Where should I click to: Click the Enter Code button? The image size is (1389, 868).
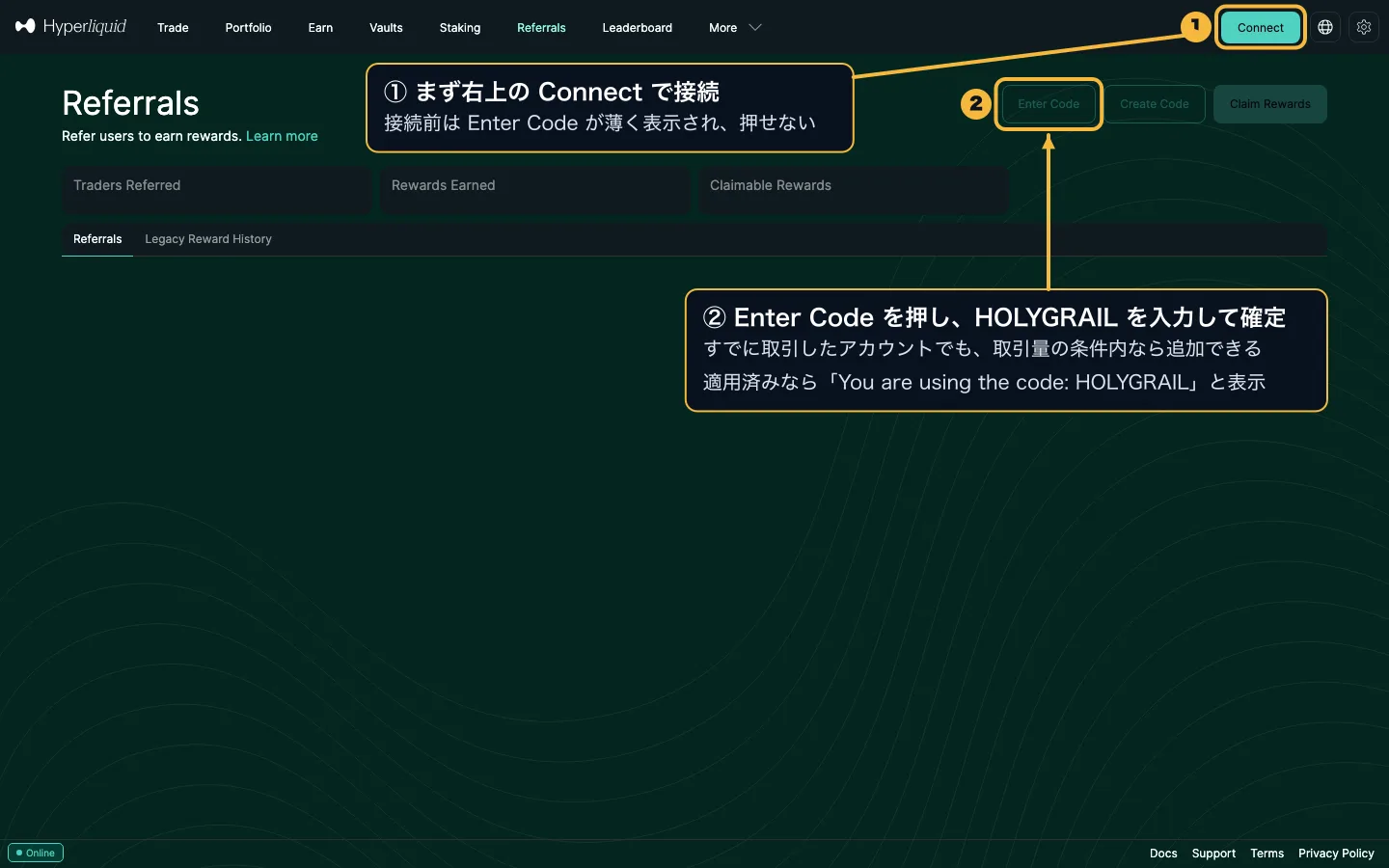(x=1049, y=104)
